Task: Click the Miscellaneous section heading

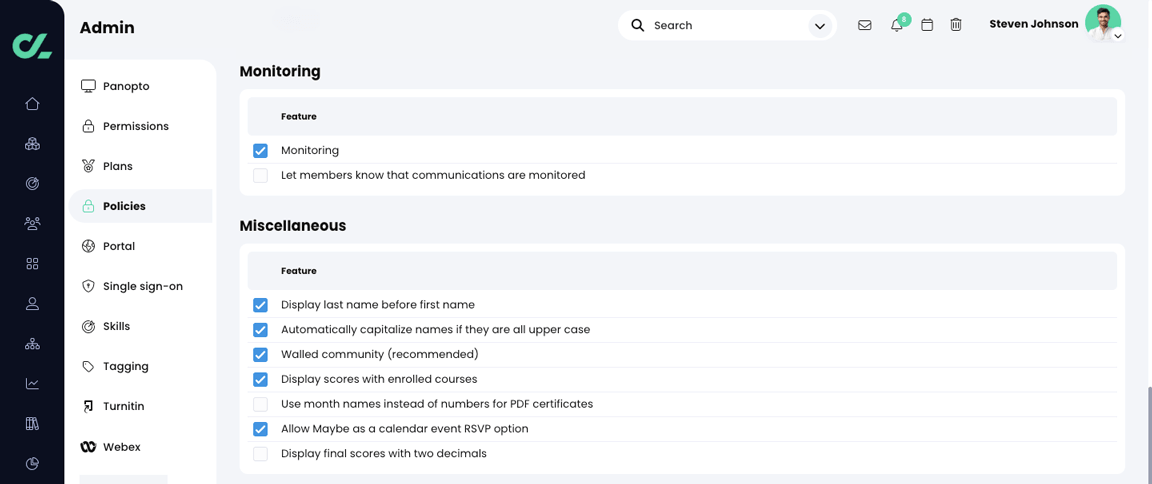Action: 292,226
